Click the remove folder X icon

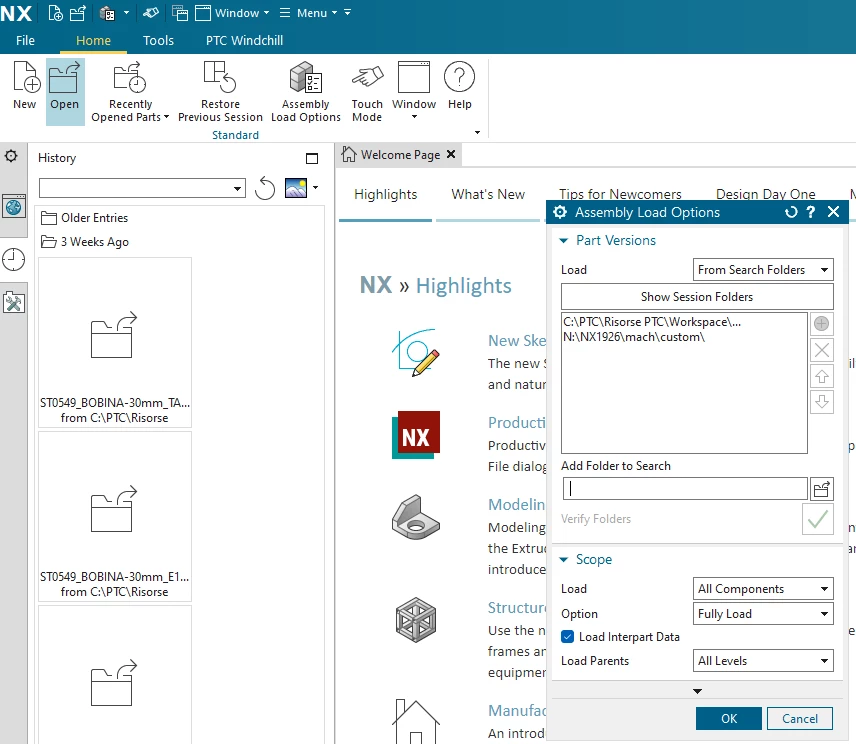point(822,350)
